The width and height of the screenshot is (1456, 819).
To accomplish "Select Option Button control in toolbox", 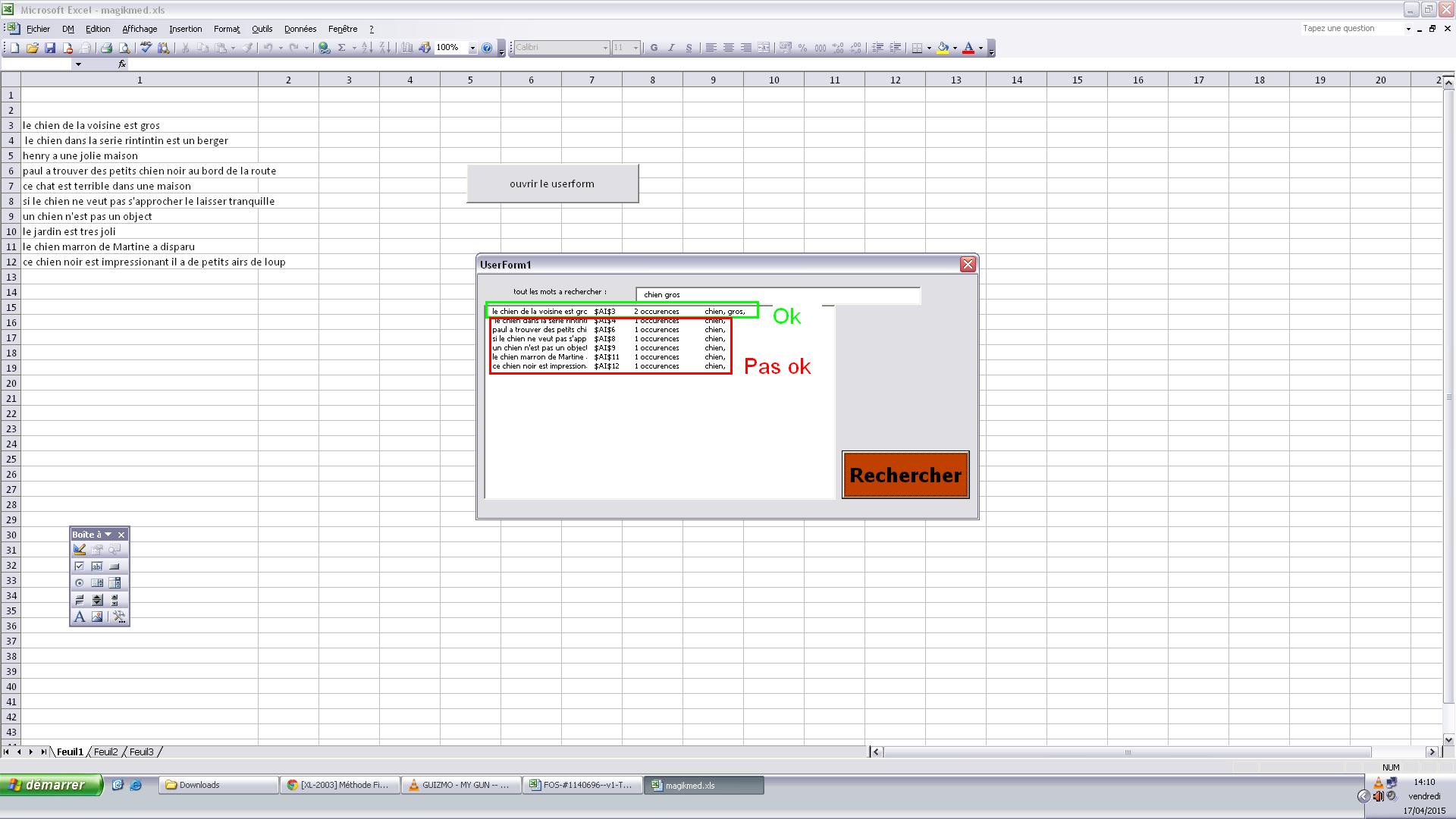I will click(x=80, y=582).
